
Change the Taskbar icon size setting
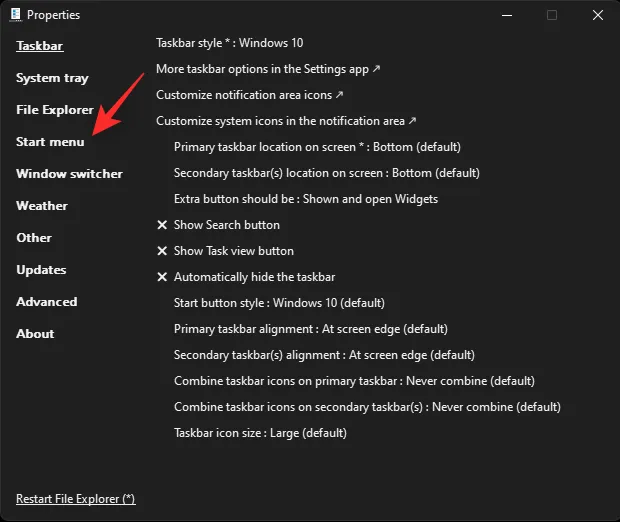(x=260, y=433)
